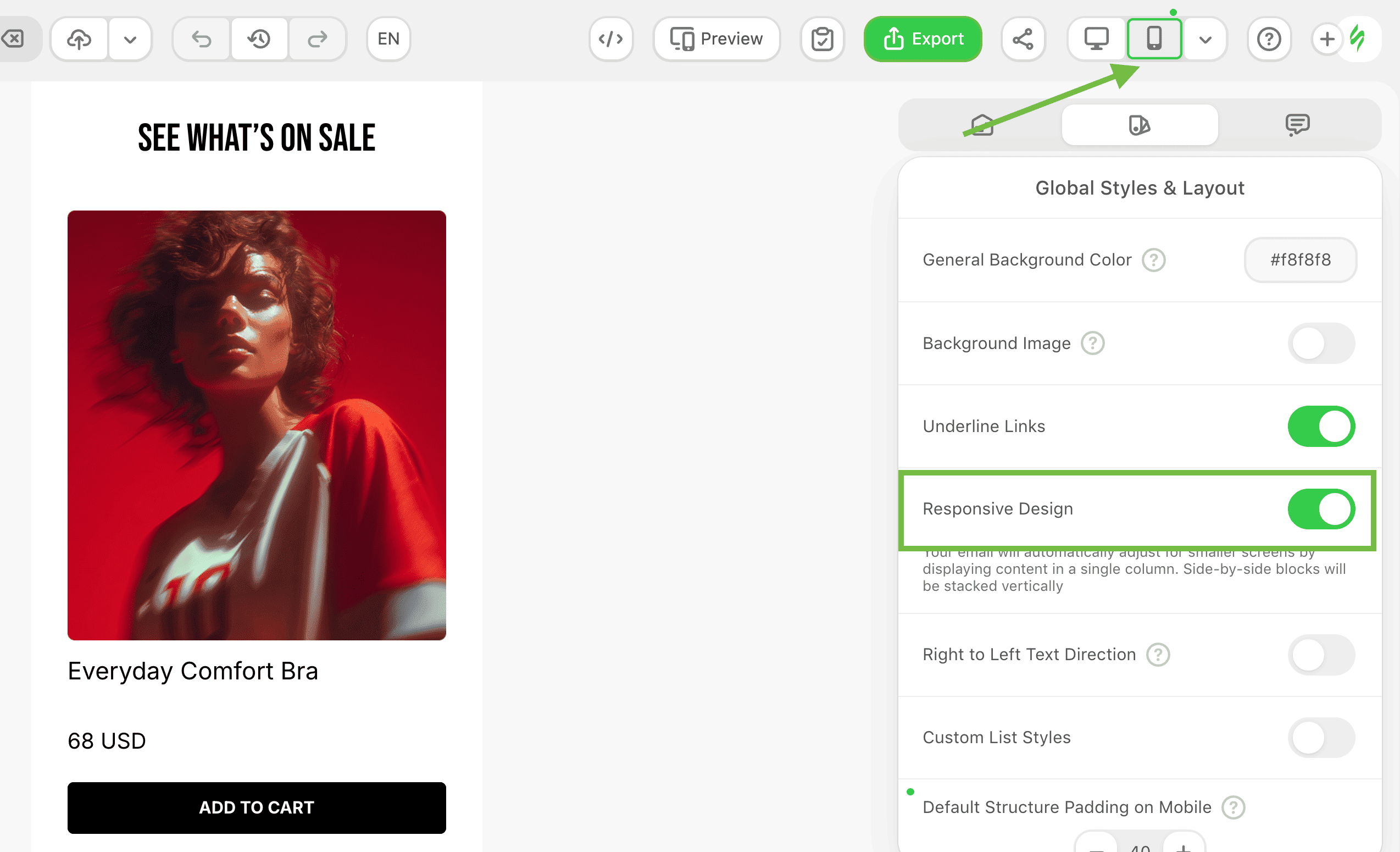Click the Export button
This screenshot has height=852, width=1400.
[923, 38]
